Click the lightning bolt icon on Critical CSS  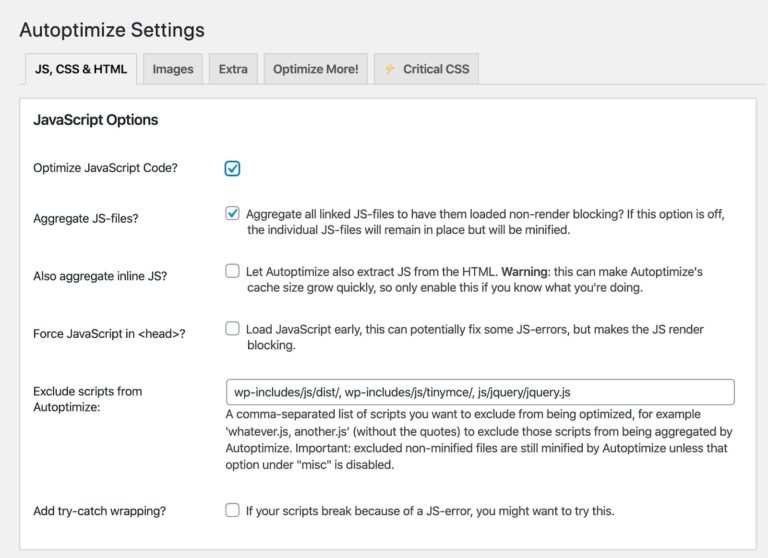point(390,69)
